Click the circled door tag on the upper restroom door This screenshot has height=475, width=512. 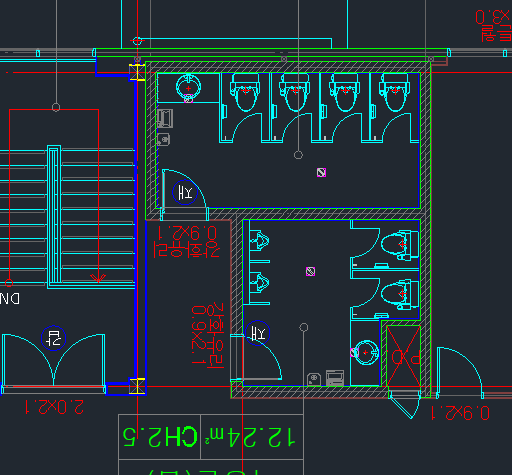[x=185, y=192]
